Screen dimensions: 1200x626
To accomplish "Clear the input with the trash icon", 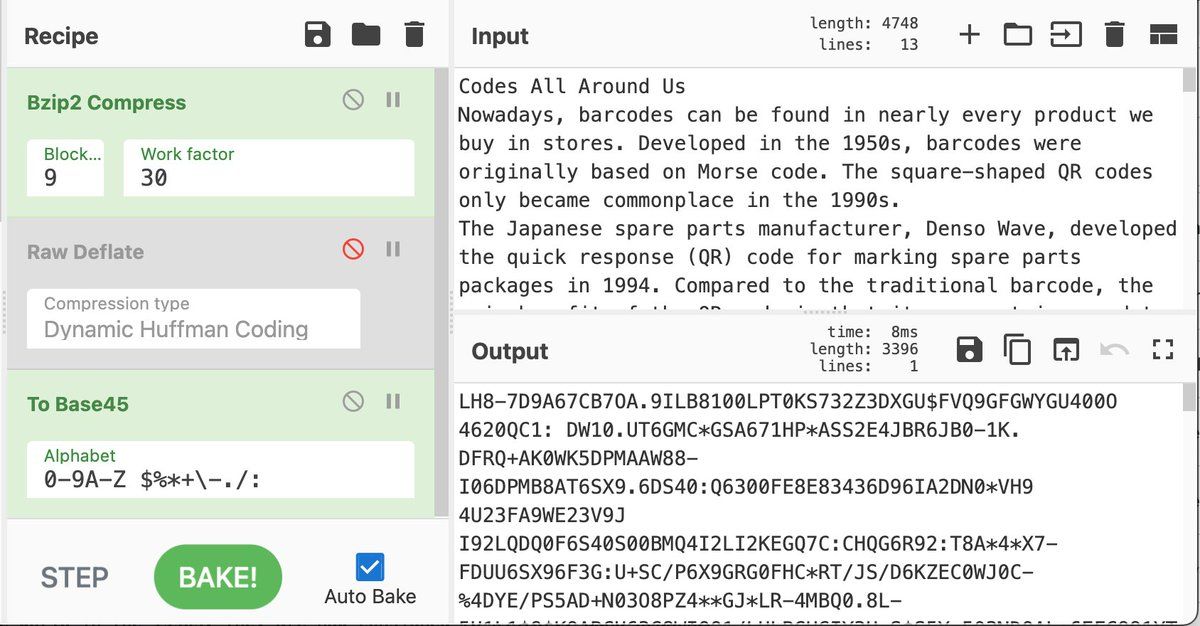I will (x=1114, y=34).
